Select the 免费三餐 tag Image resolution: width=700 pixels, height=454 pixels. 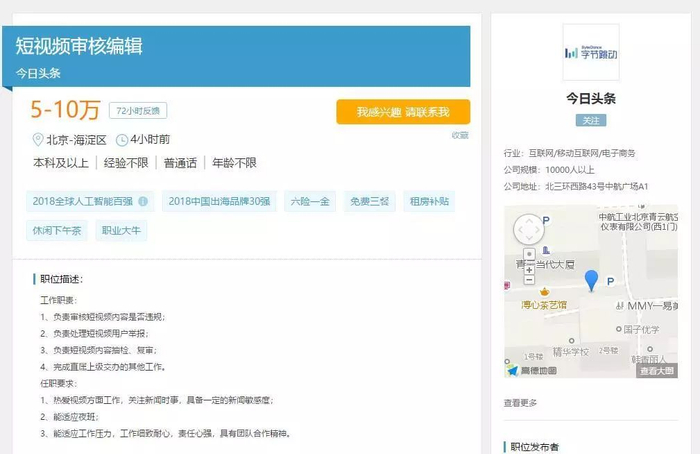click(x=369, y=201)
